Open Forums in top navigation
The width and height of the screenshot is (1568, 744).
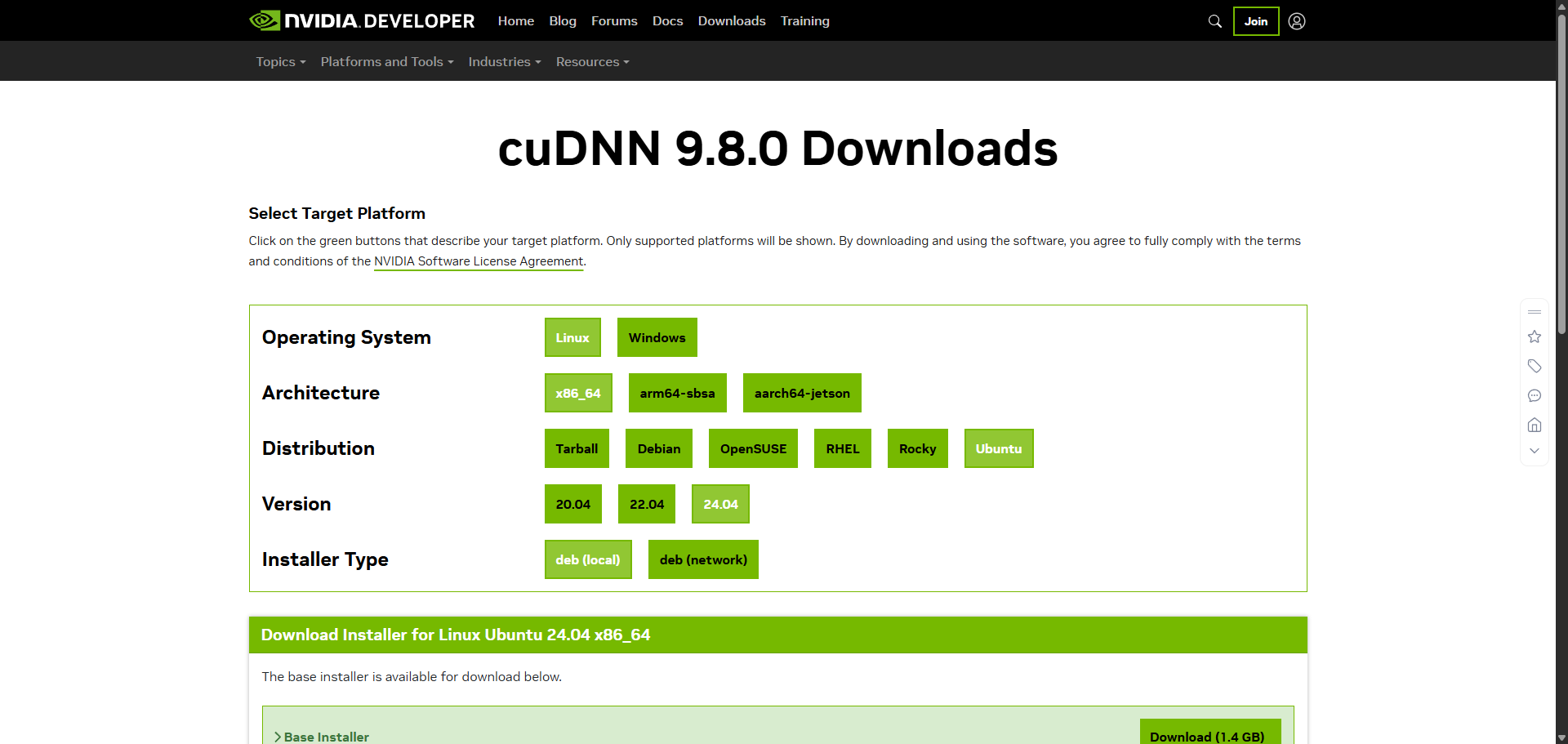pos(614,20)
